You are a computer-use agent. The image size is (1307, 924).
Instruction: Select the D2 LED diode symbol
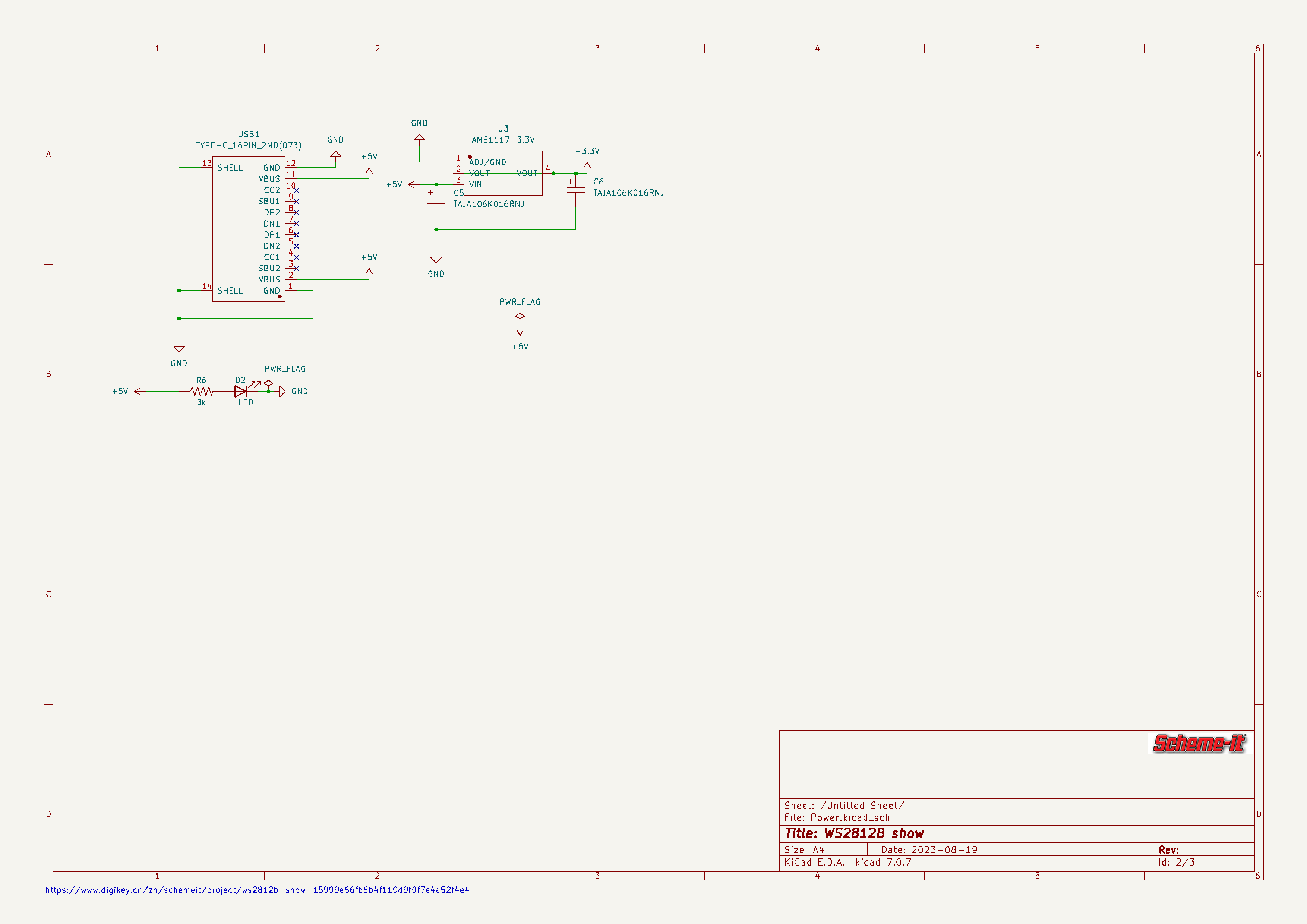pyautogui.click(x=241, y=392)
